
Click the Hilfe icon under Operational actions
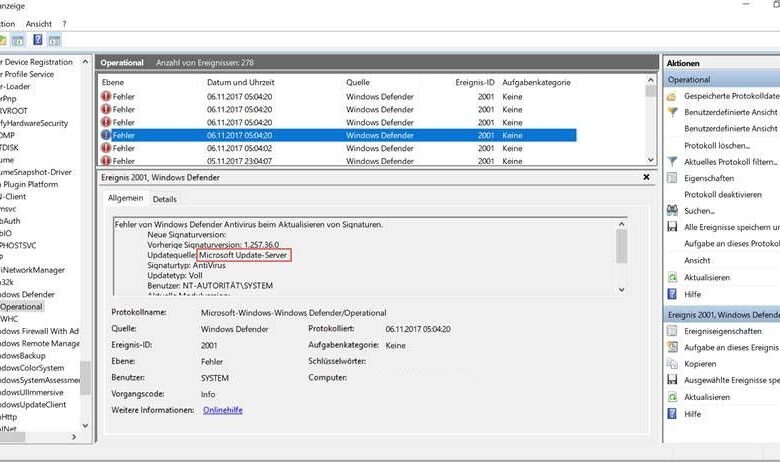(672, 294)
